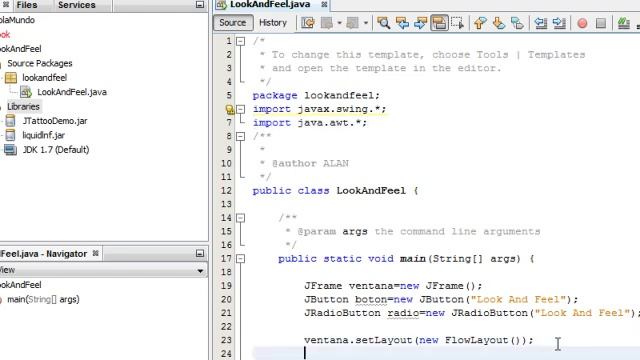This screenshot has width=640, height=360.
Task: Switch to the Source view
Action: [x=233, y=22]
